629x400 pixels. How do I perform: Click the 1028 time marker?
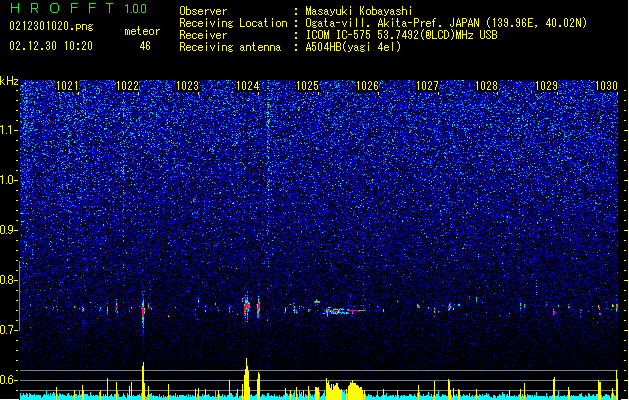(x=486, y=86)
